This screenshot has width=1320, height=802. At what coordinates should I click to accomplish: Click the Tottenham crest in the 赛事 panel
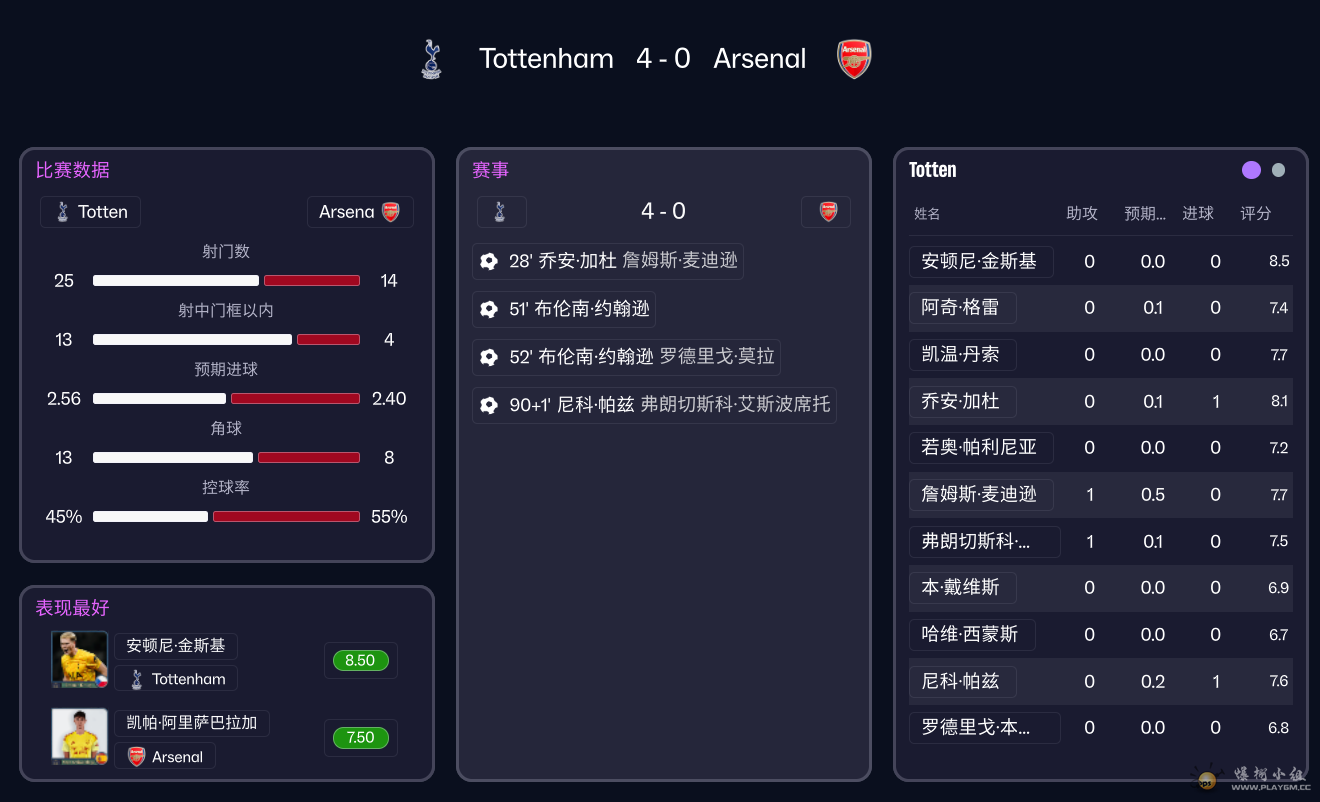(x=501, y=212)
